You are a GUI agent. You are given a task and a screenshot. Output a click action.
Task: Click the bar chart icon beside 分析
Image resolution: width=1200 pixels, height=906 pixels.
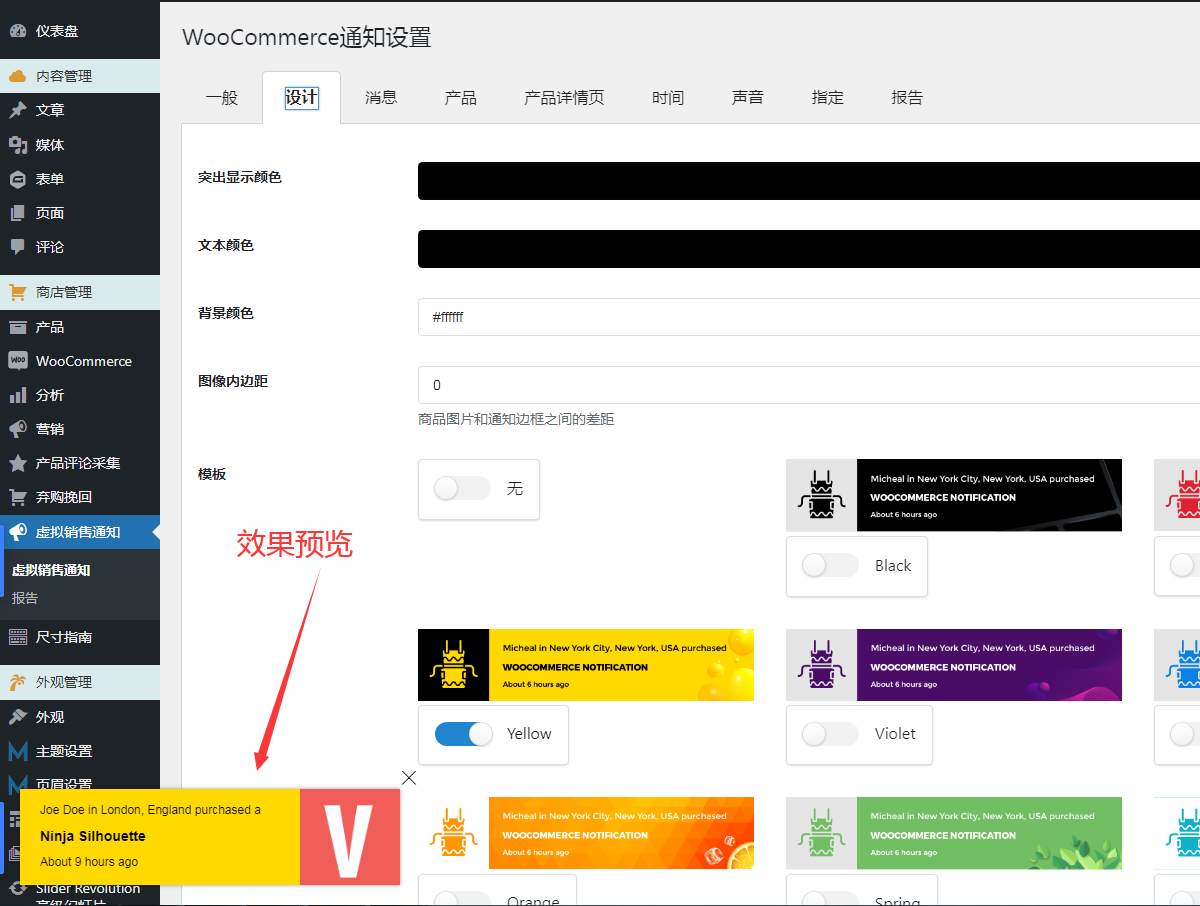tap(17, 395)
